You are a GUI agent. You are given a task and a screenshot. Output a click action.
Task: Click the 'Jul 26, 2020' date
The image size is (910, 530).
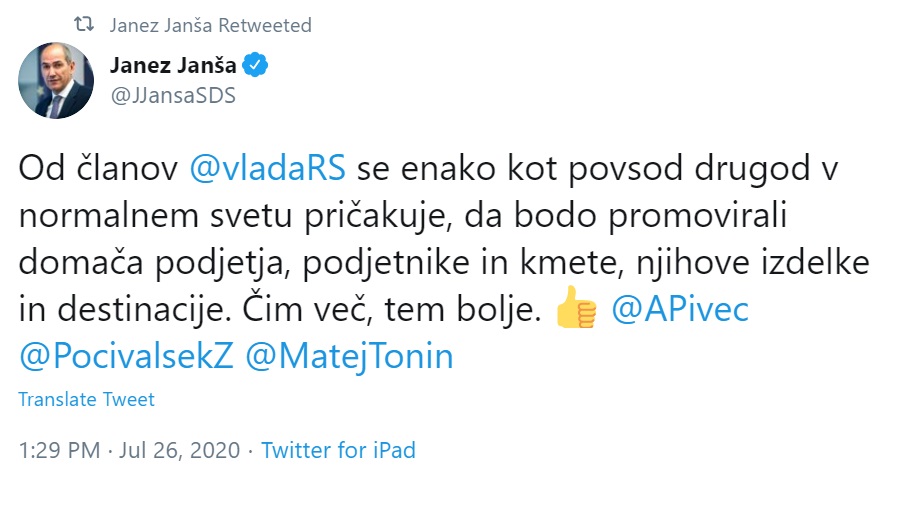[180, 450]
